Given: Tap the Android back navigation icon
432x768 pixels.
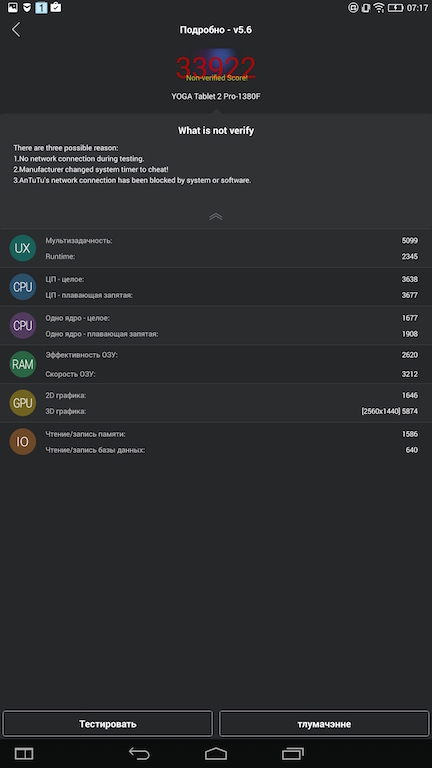Looking at the screenshot, I should click(x=139, y=753).
